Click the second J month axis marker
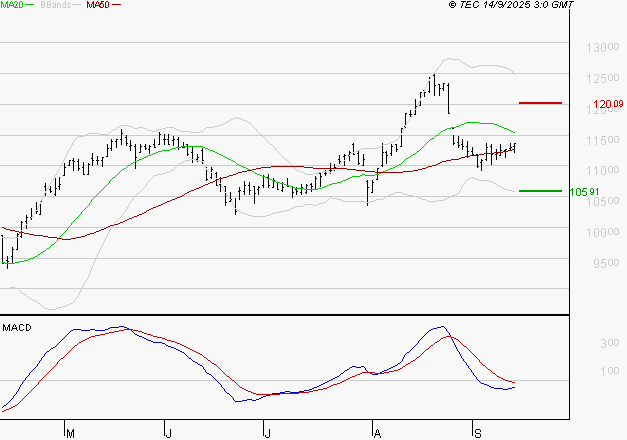This screenshot has width=627, height=440. 267,433
